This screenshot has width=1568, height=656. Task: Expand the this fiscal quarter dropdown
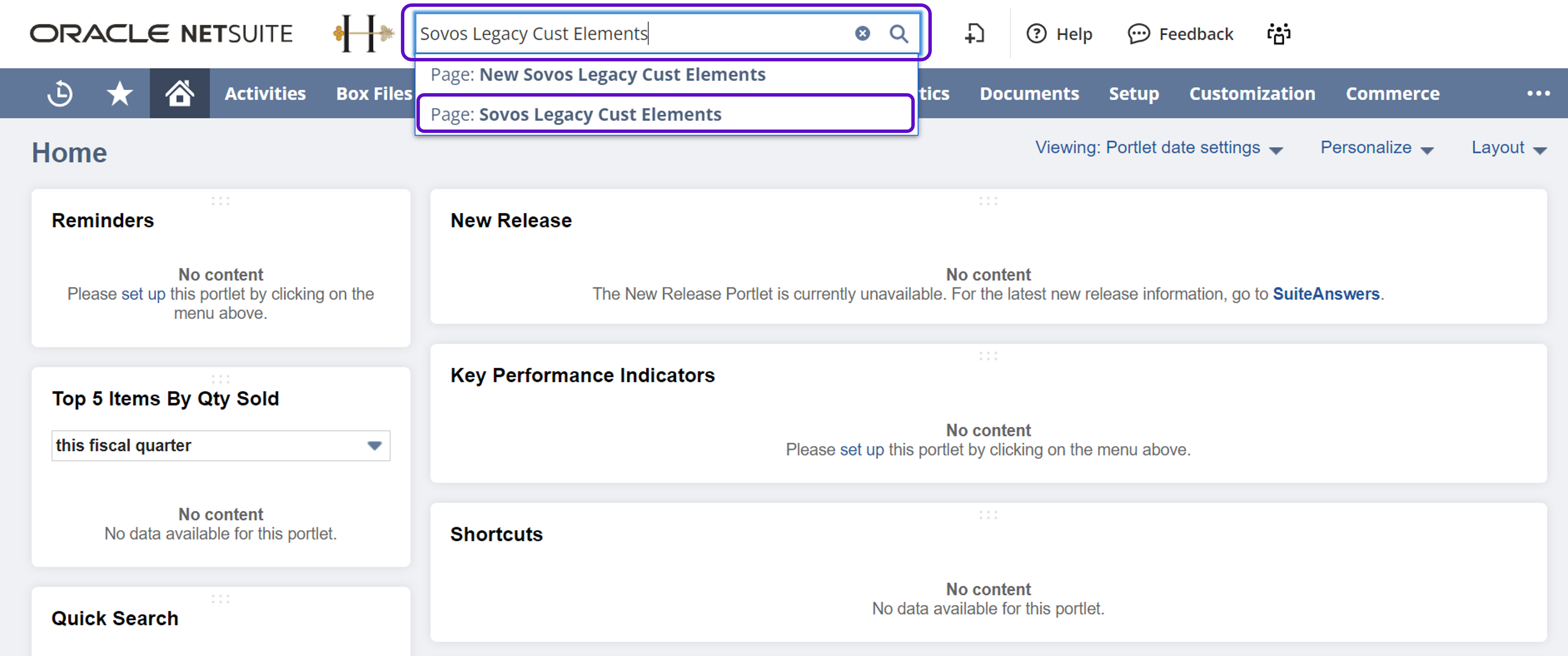coord(374,445)
